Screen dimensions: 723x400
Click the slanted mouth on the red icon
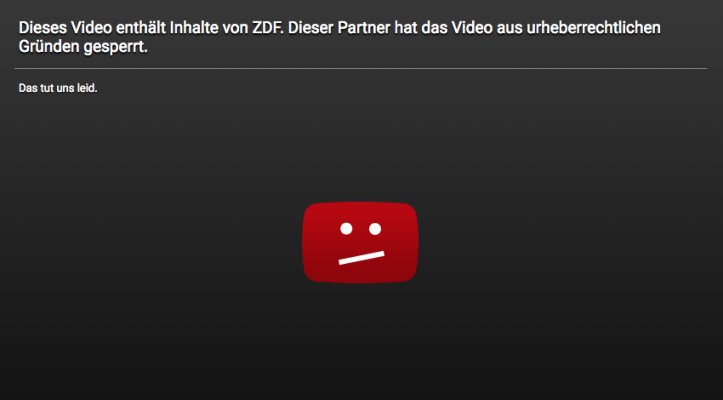[362, 258]
